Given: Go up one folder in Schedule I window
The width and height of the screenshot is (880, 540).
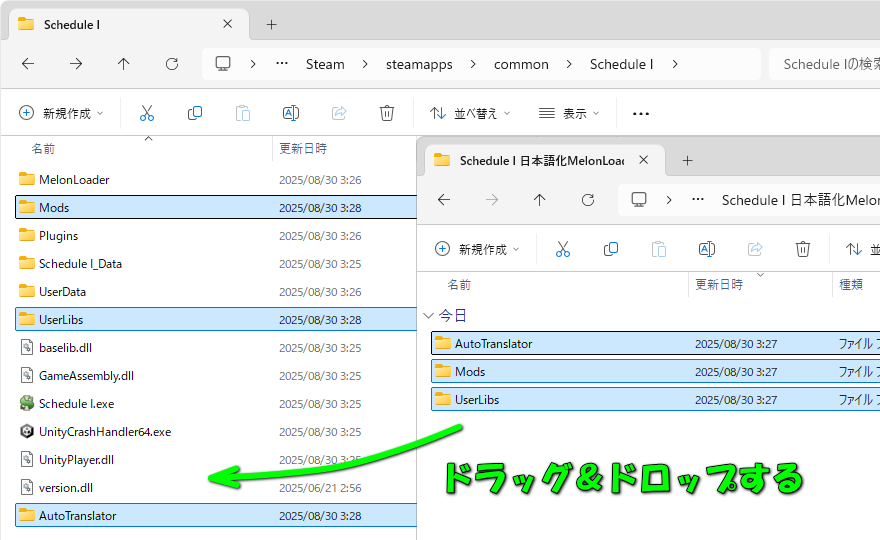Looking at the screenshot, I should (x=123, y=64).
